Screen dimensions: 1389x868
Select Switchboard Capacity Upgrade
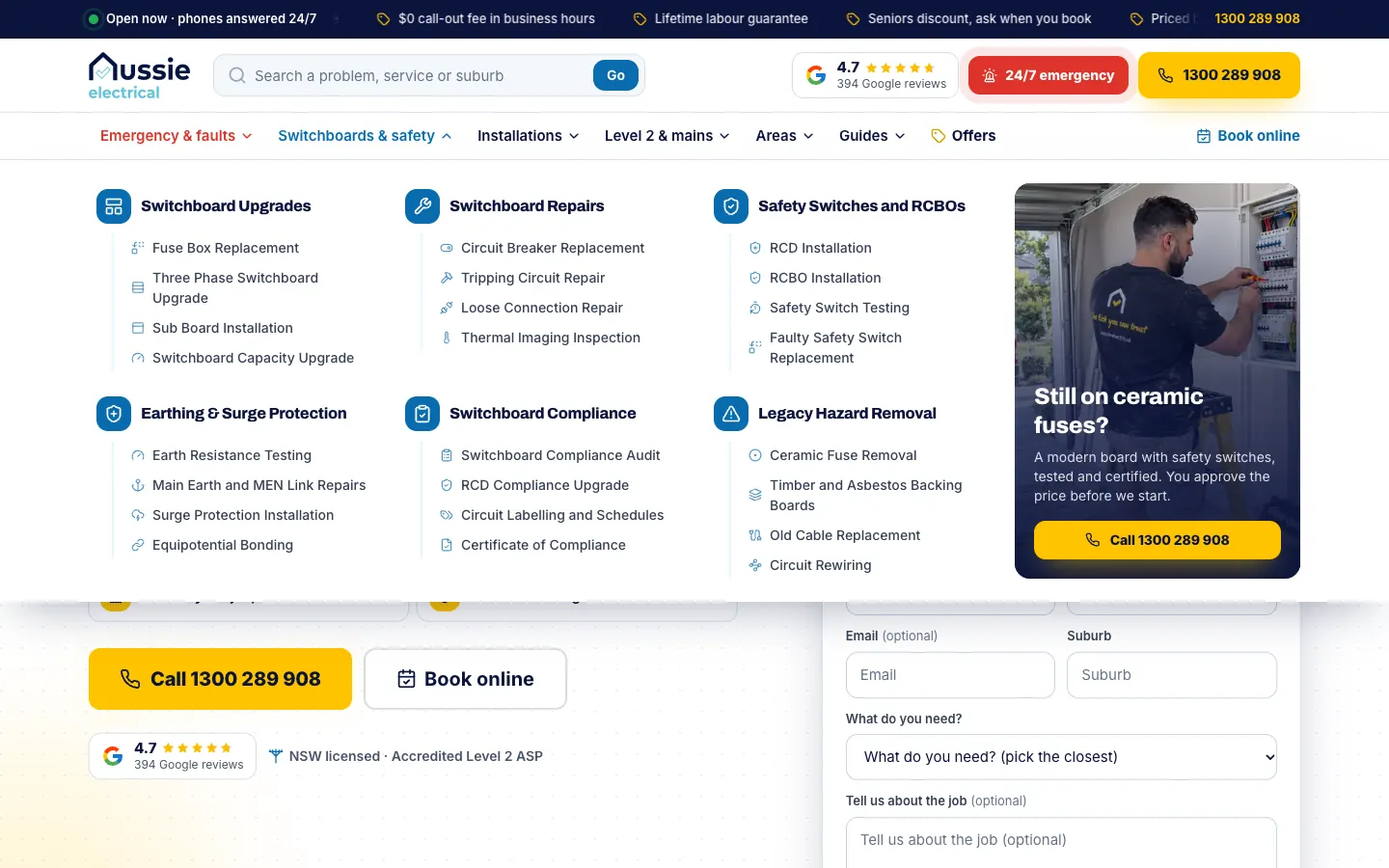click(x=253, y=358)
